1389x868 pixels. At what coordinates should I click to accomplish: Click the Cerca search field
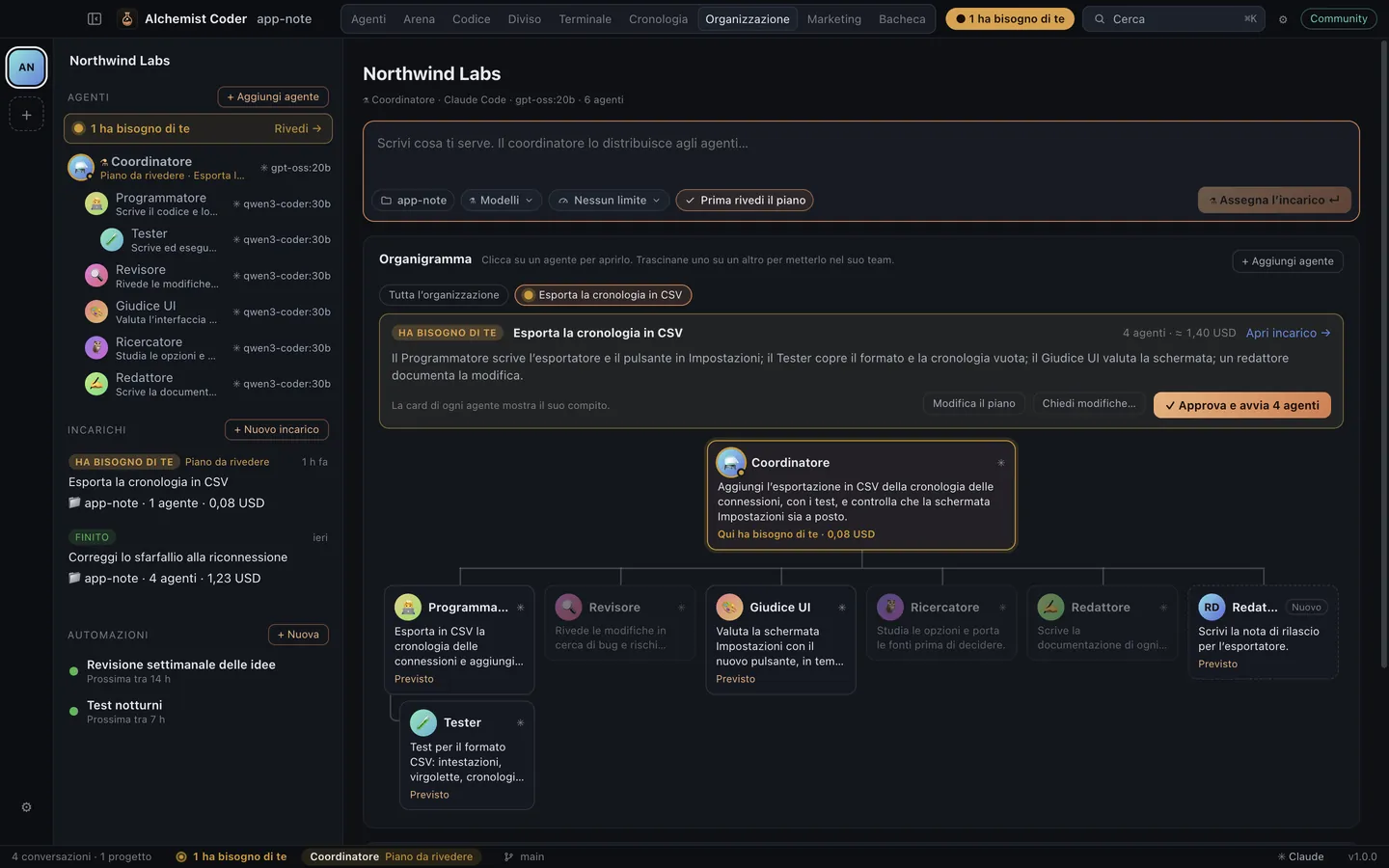point(1175,19)
